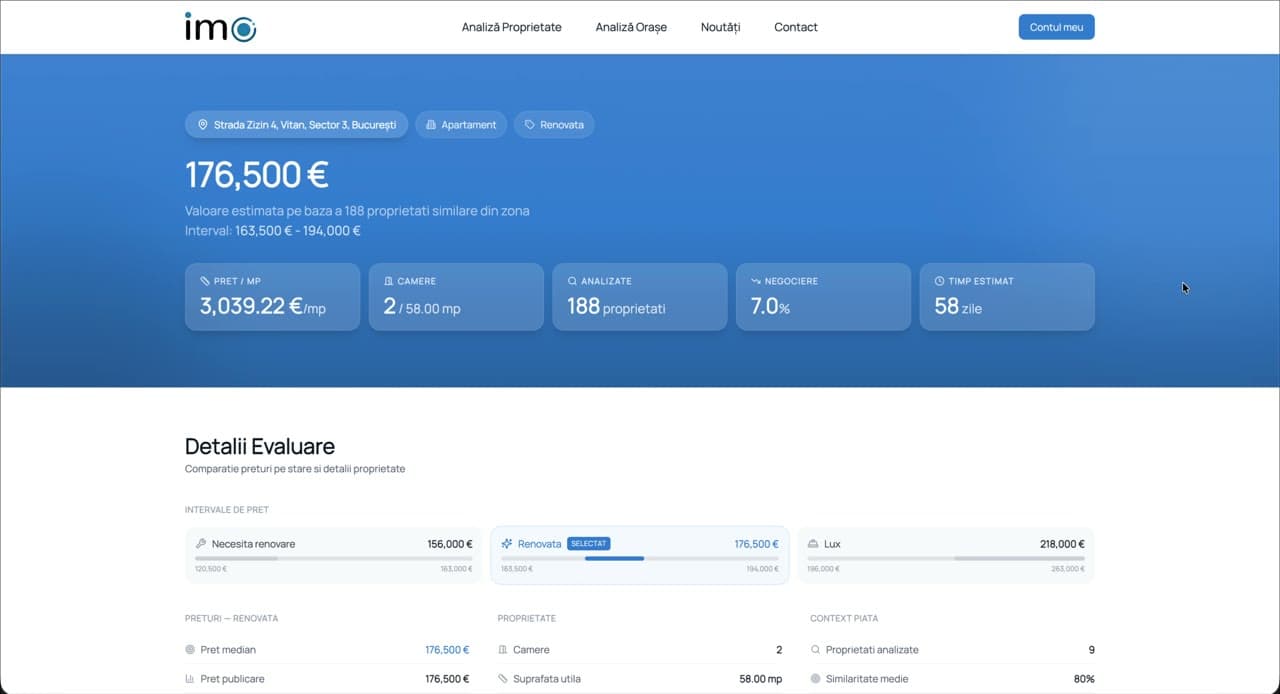This screenshot has height=694, width=1280.
Task: Click the PROPRIETATE section label
Action: 527,618
